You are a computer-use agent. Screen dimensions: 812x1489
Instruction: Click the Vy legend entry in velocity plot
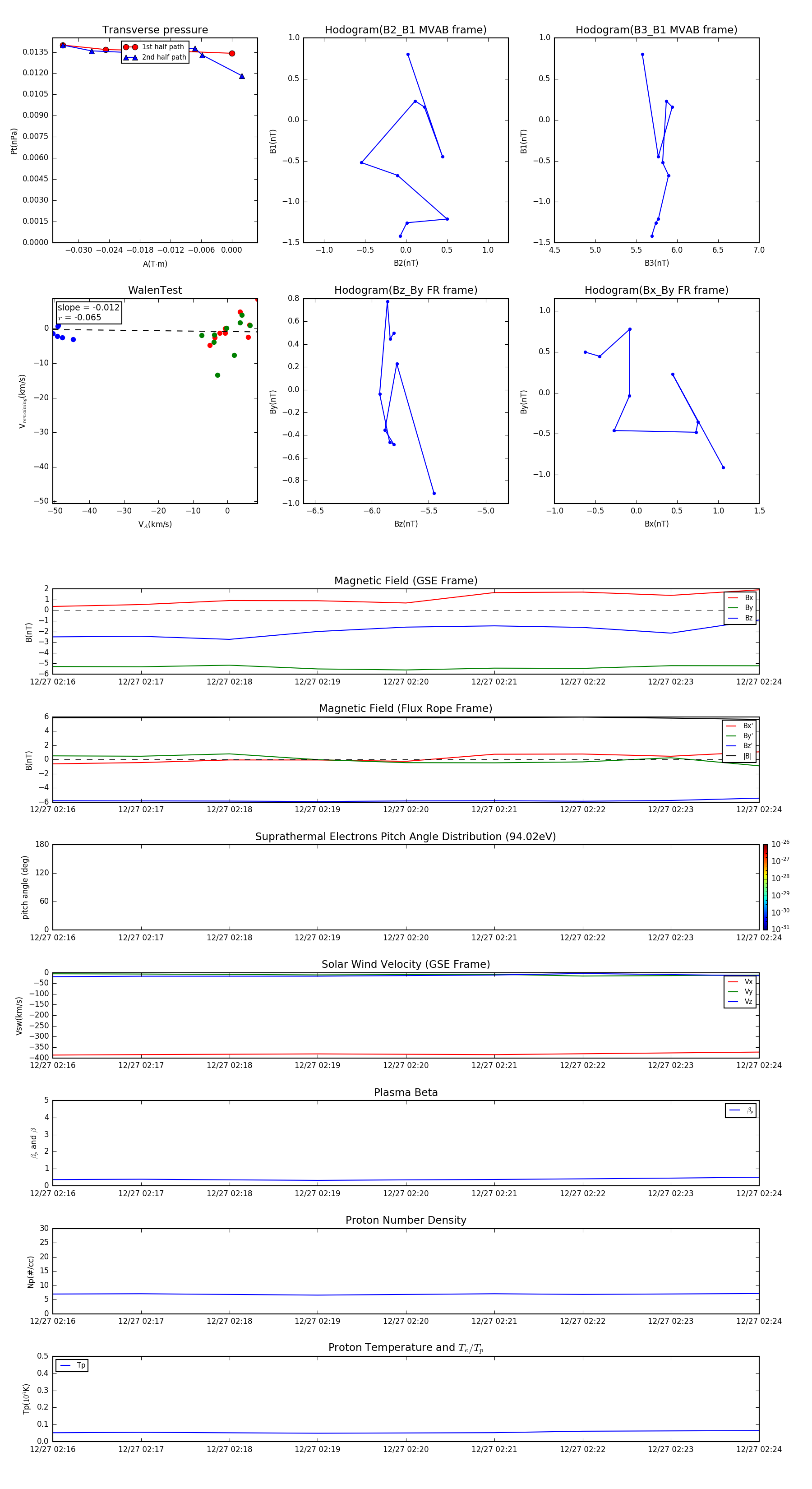coord(740,992)
